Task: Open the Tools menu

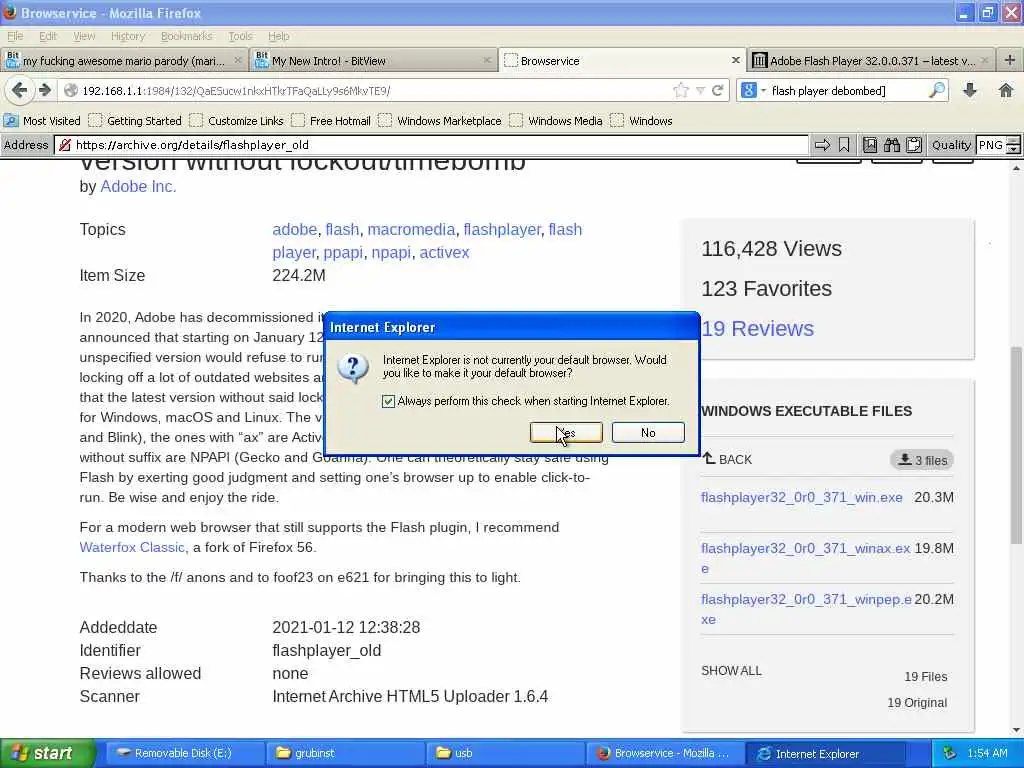Action: [240, 36]
